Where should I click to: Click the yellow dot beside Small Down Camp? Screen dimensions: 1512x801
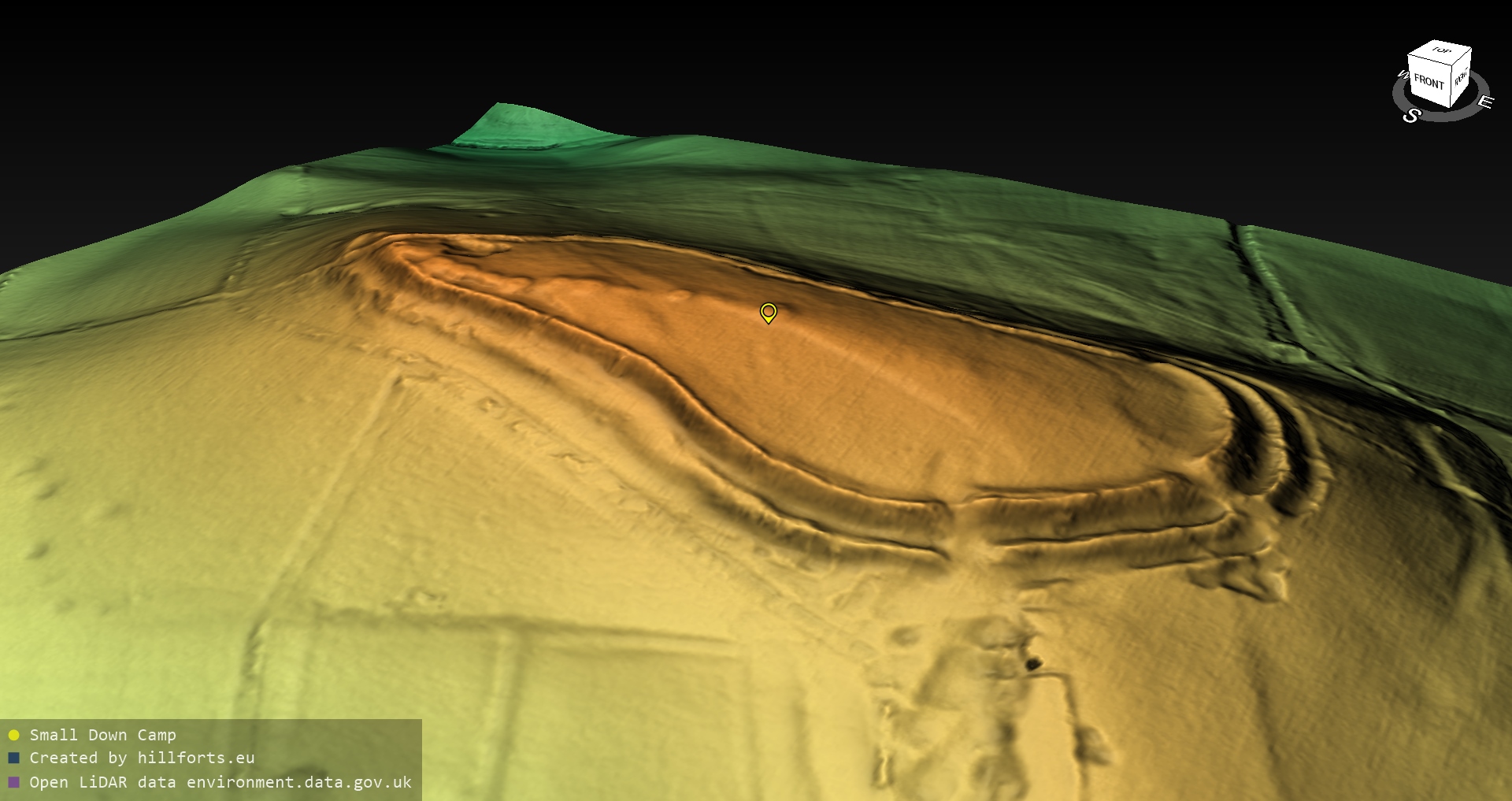point(13,736)
